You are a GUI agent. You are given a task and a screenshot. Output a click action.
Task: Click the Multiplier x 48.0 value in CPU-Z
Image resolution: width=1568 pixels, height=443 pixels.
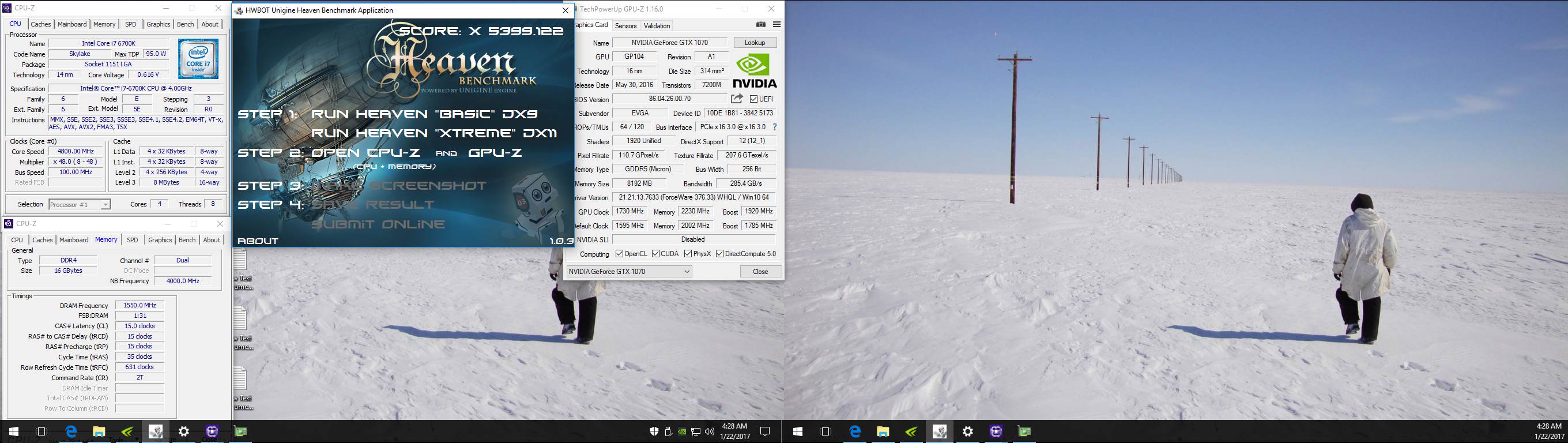coord(76,162)
